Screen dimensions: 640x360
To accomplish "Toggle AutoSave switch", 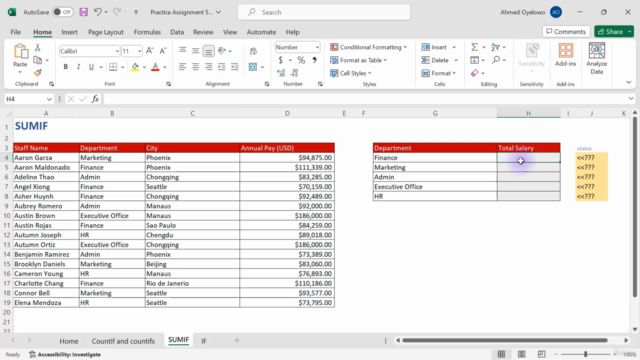I will pos(62,12).
